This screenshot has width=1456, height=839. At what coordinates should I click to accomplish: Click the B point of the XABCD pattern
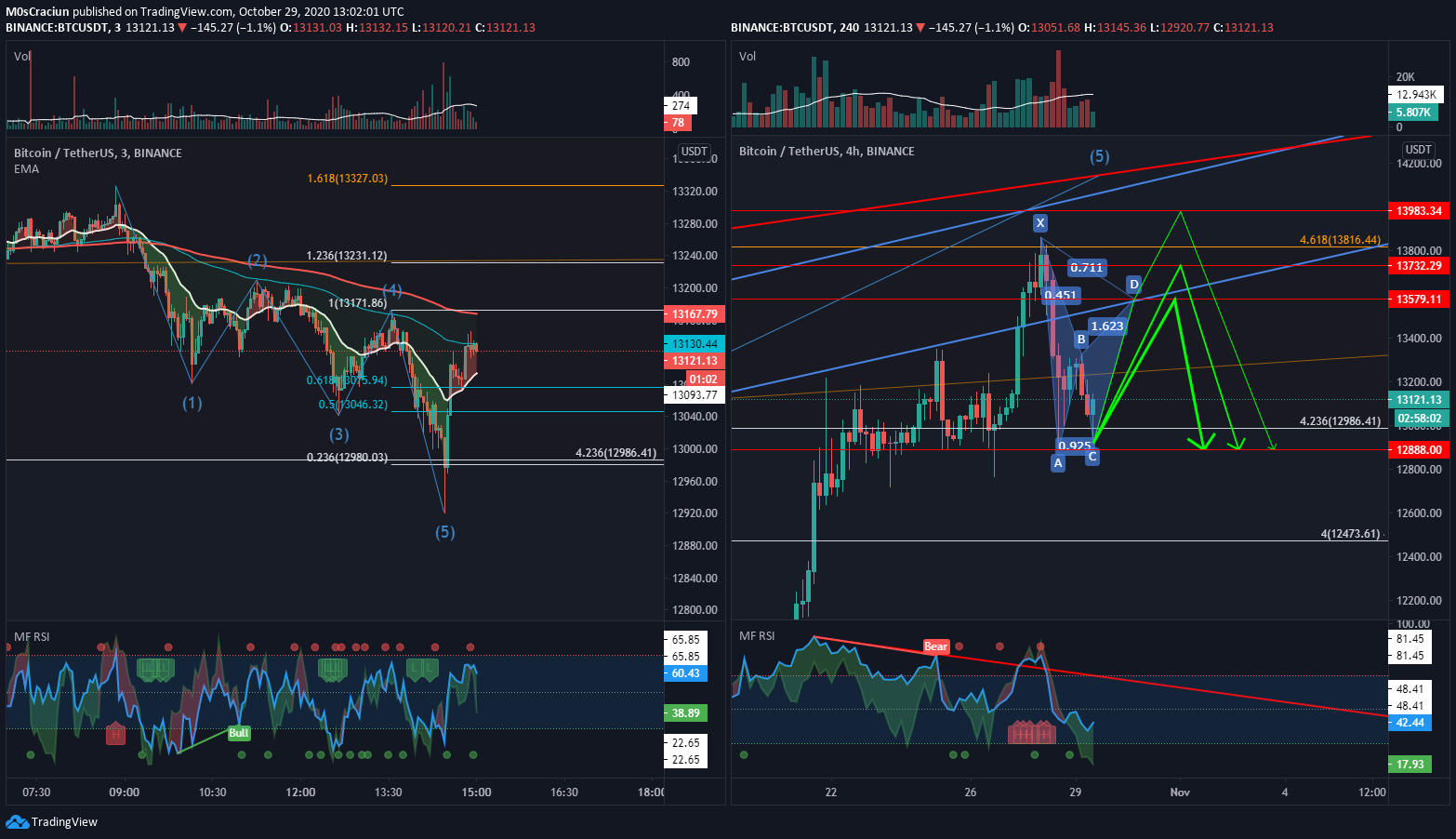point(1081,340)
